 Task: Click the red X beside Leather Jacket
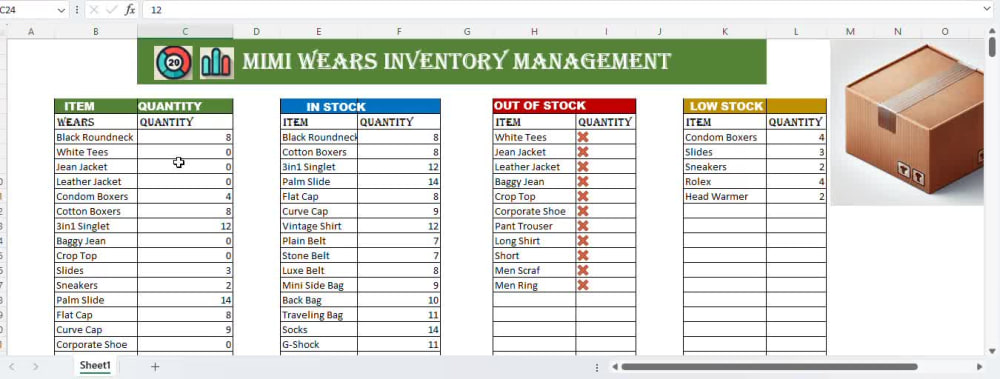583,167
